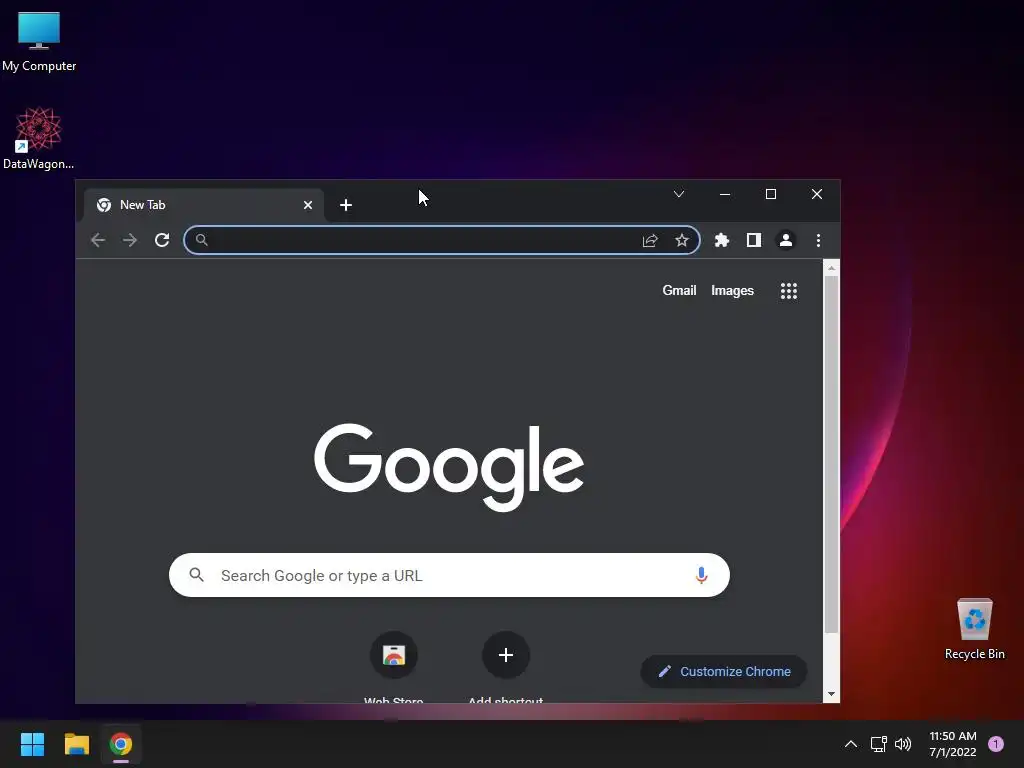Click the Customize Chrome button
Screen dimensions: 1024x768
pyautogui.click(x=724, y=671)
